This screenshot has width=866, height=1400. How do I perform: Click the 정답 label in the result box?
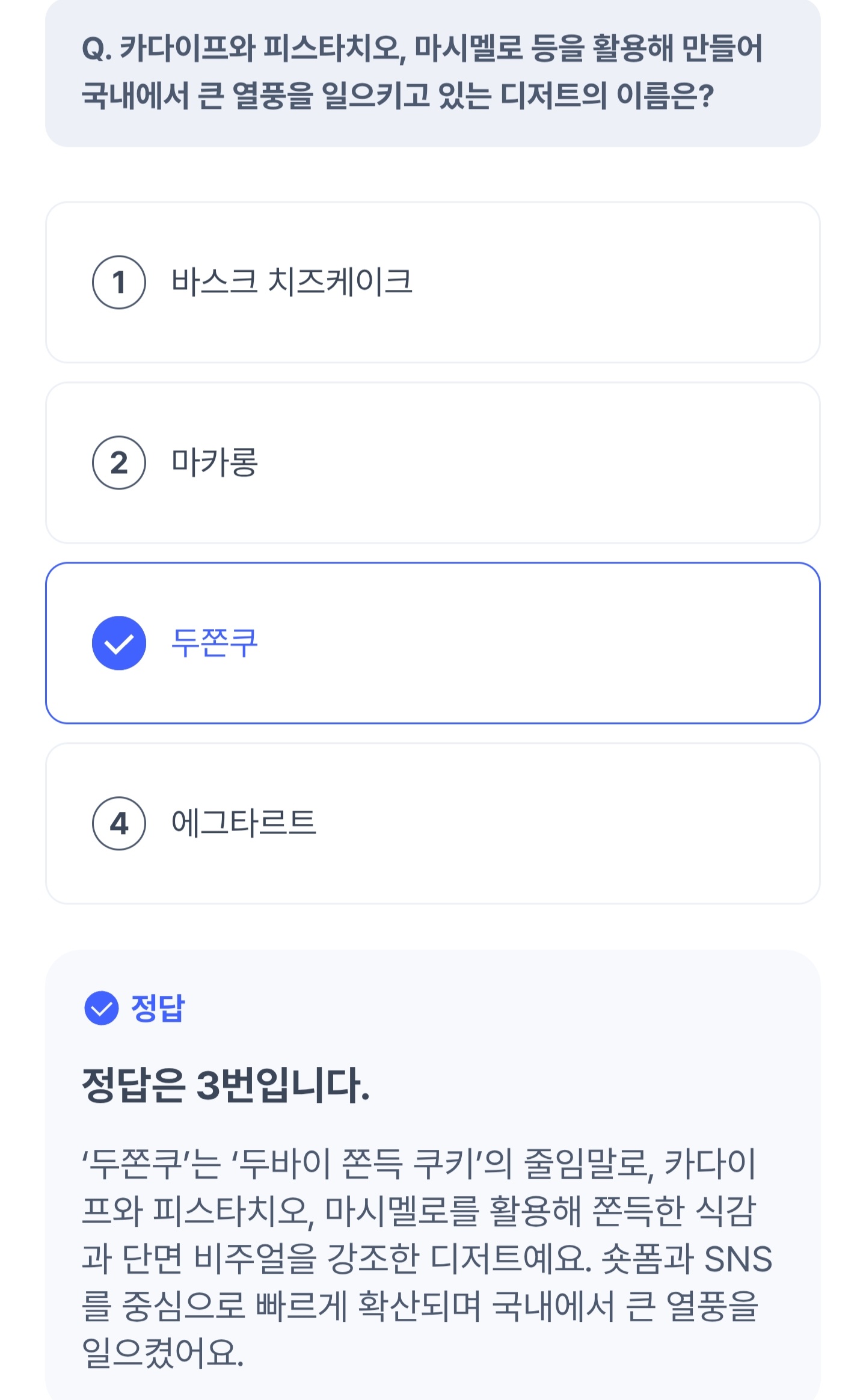158,1008
